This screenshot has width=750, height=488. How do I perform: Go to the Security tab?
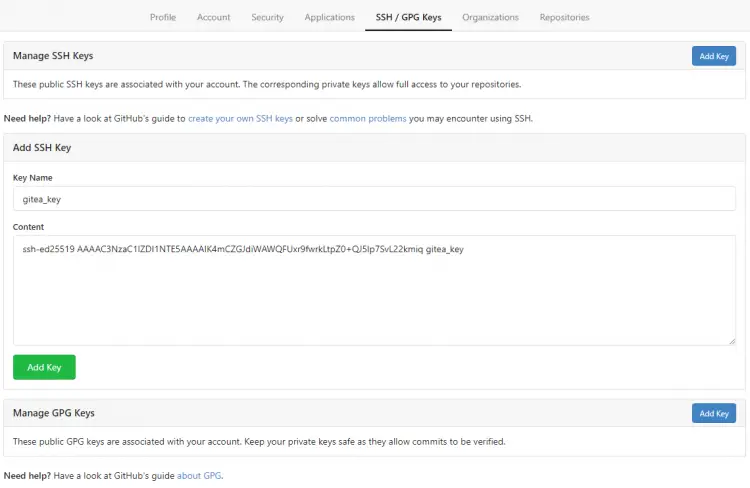[267, 17]
